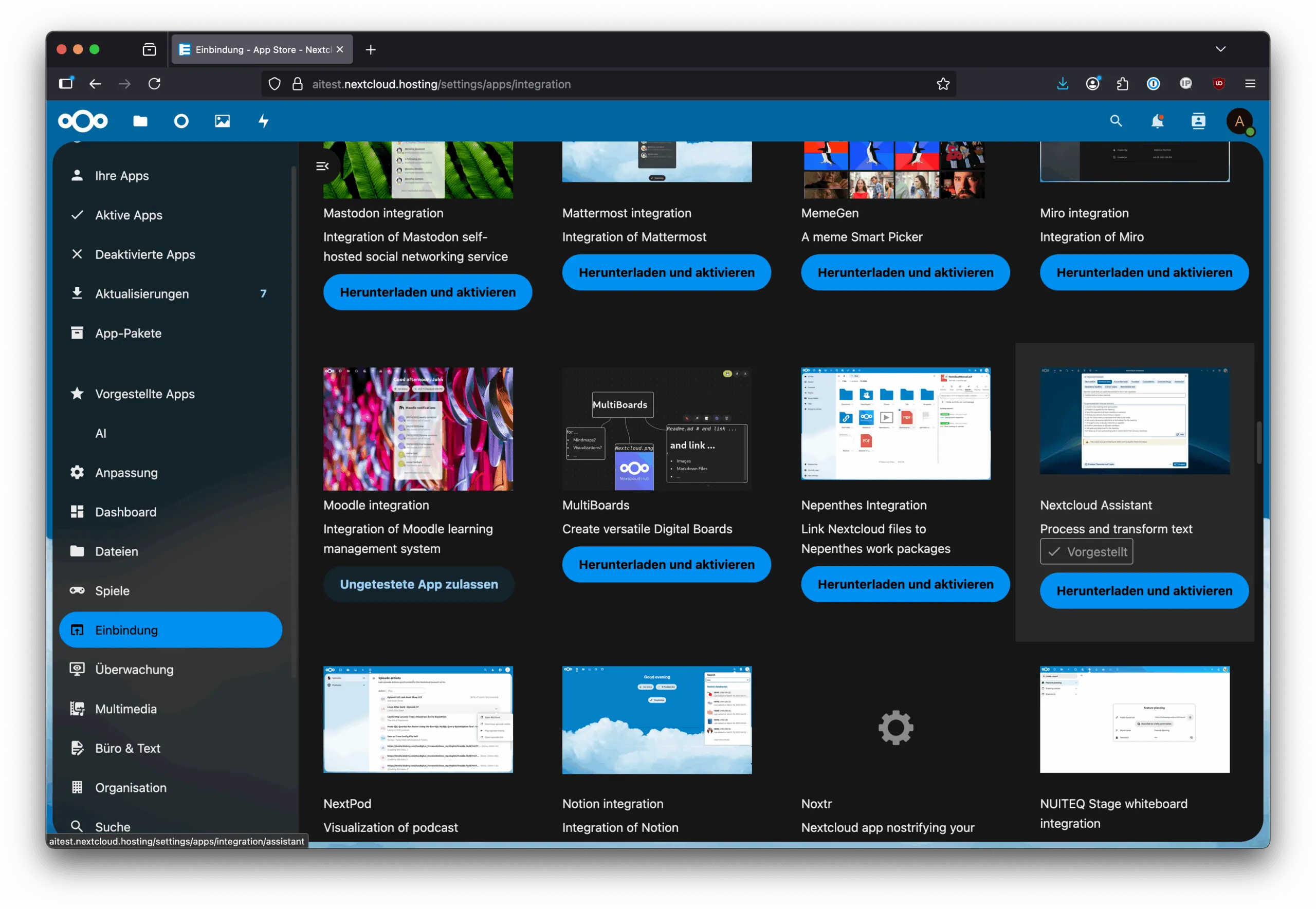Select Ihre Apps in the sidebar
This screenshot has height=909, width=1316.
tap(170, 175)
